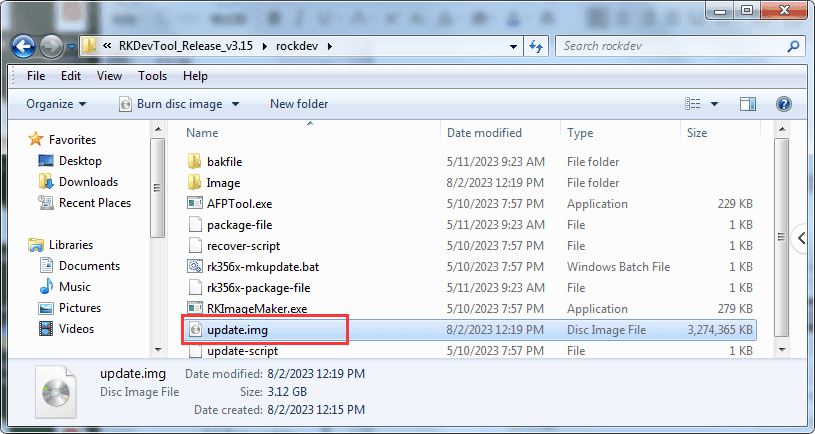Click the refresh button beside address bar
The height and width of the screenshot is (434, 815).
coord(535,46)
